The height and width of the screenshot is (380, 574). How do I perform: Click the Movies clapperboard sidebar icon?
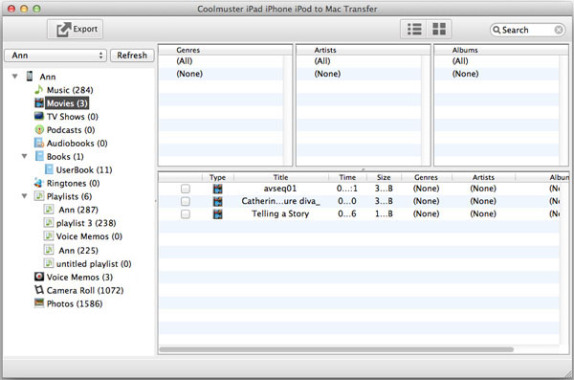(x=39, y=103)
